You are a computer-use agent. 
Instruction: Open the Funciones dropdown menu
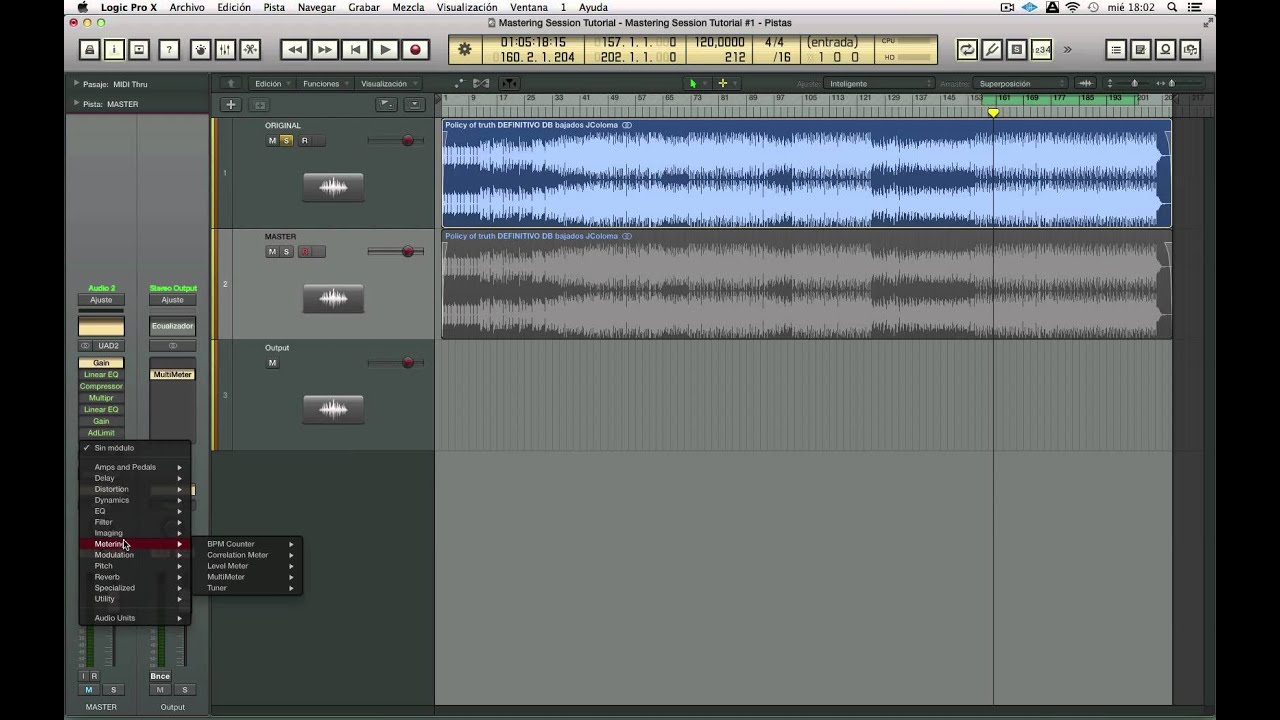325,84
